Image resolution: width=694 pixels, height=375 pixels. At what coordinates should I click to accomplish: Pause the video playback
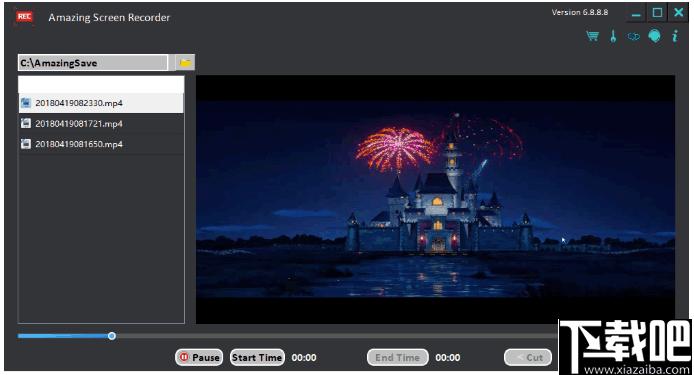coord(199,357)
